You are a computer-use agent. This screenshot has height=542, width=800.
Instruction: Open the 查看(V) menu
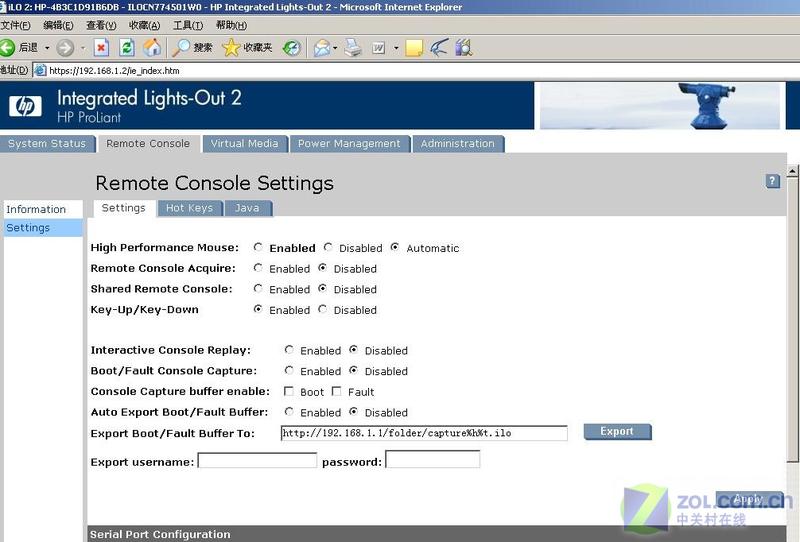(101, 25)
